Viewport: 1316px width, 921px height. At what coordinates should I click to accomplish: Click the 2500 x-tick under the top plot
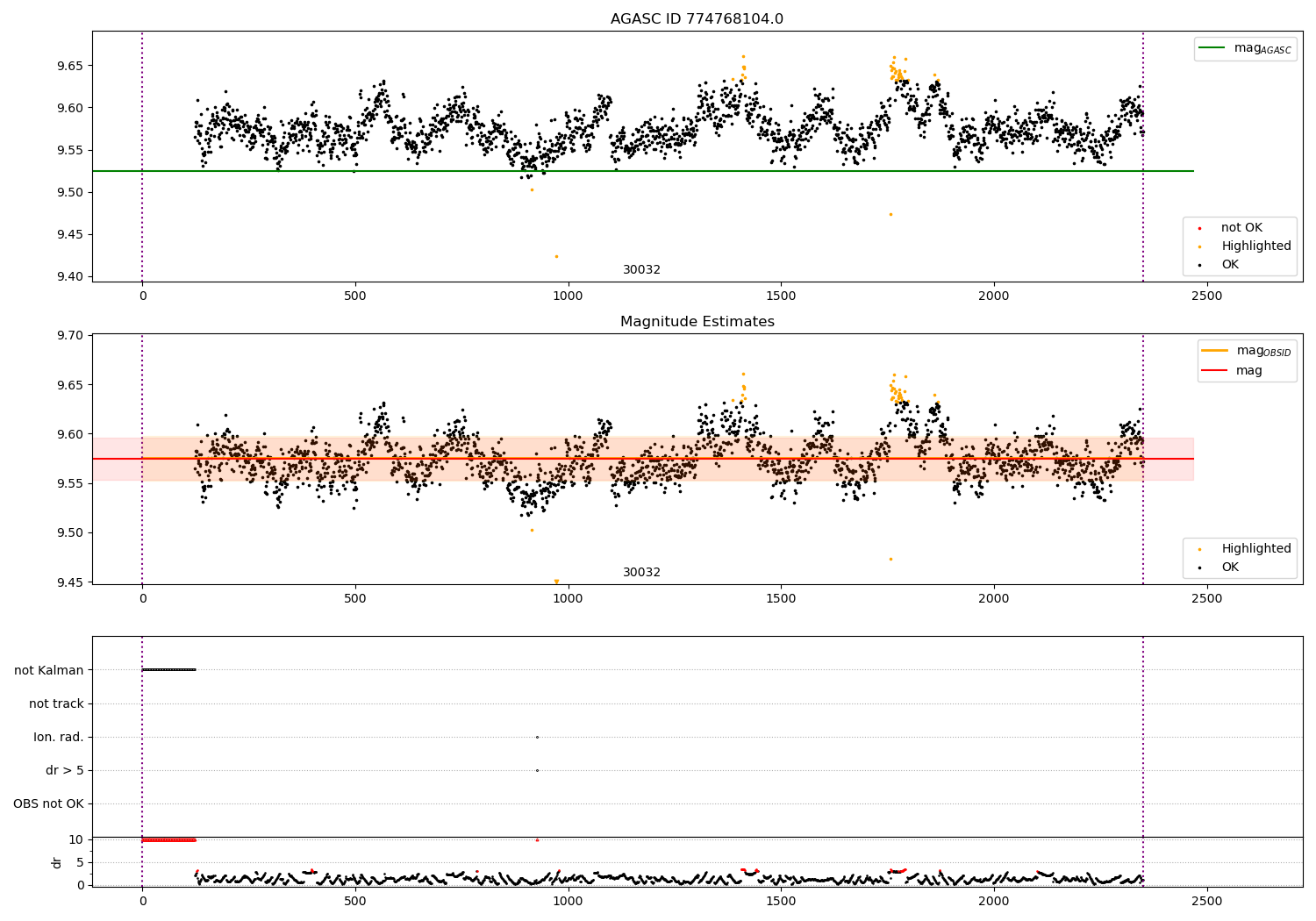[x=1206, y=296]
